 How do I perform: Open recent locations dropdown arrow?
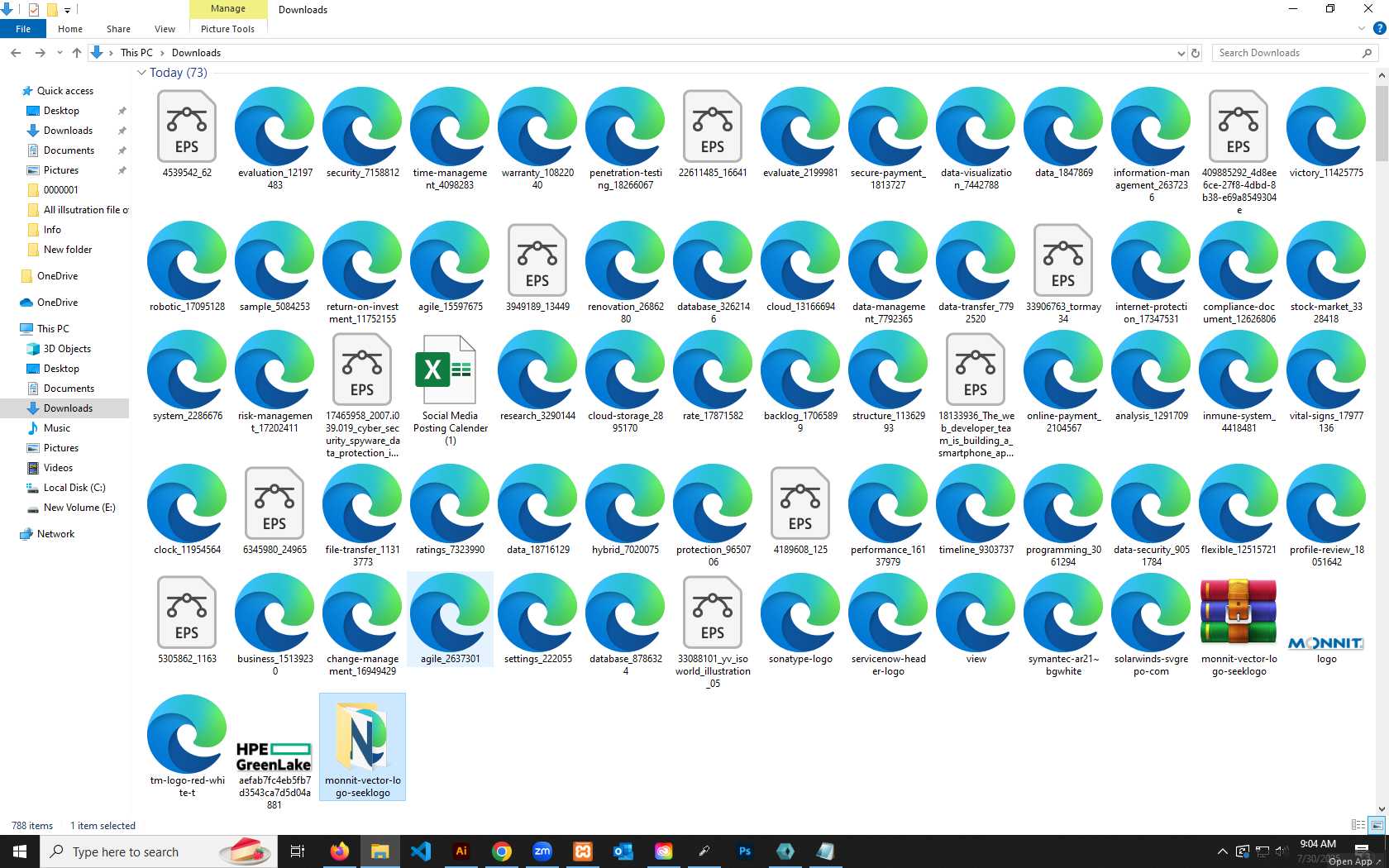[60, 53]
